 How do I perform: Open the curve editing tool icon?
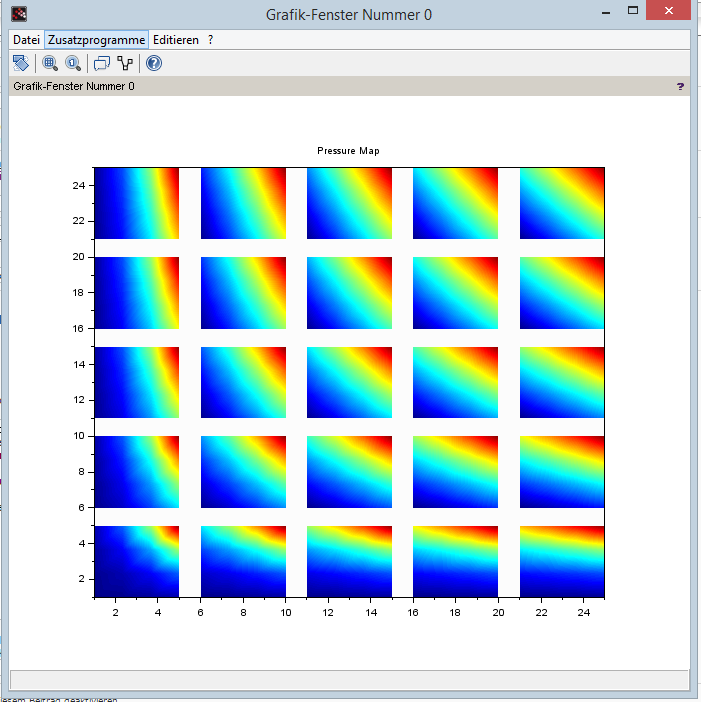(x=125, y=63)
